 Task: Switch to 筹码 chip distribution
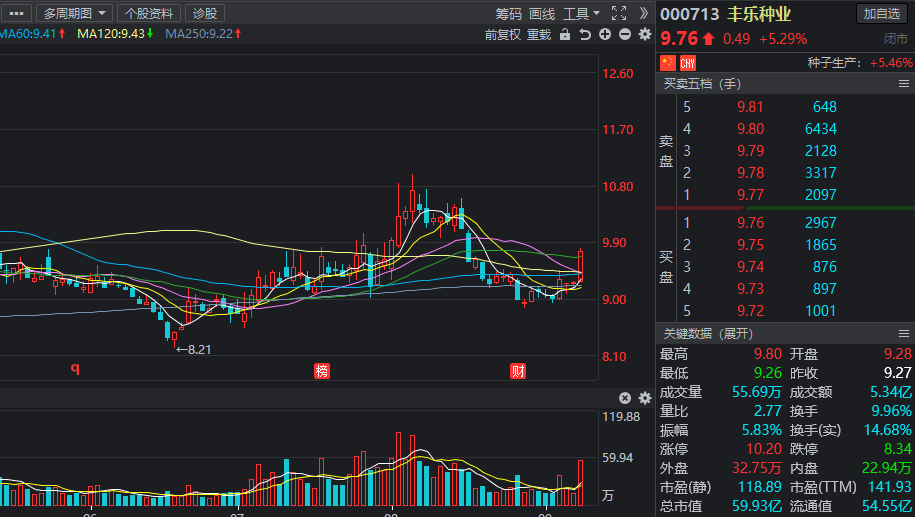click(508, 13)
